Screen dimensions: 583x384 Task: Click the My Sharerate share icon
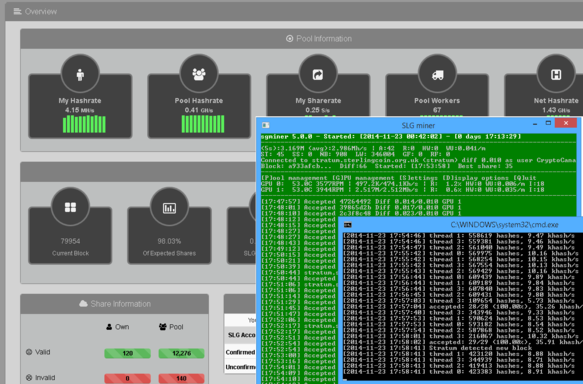[318, 75]
